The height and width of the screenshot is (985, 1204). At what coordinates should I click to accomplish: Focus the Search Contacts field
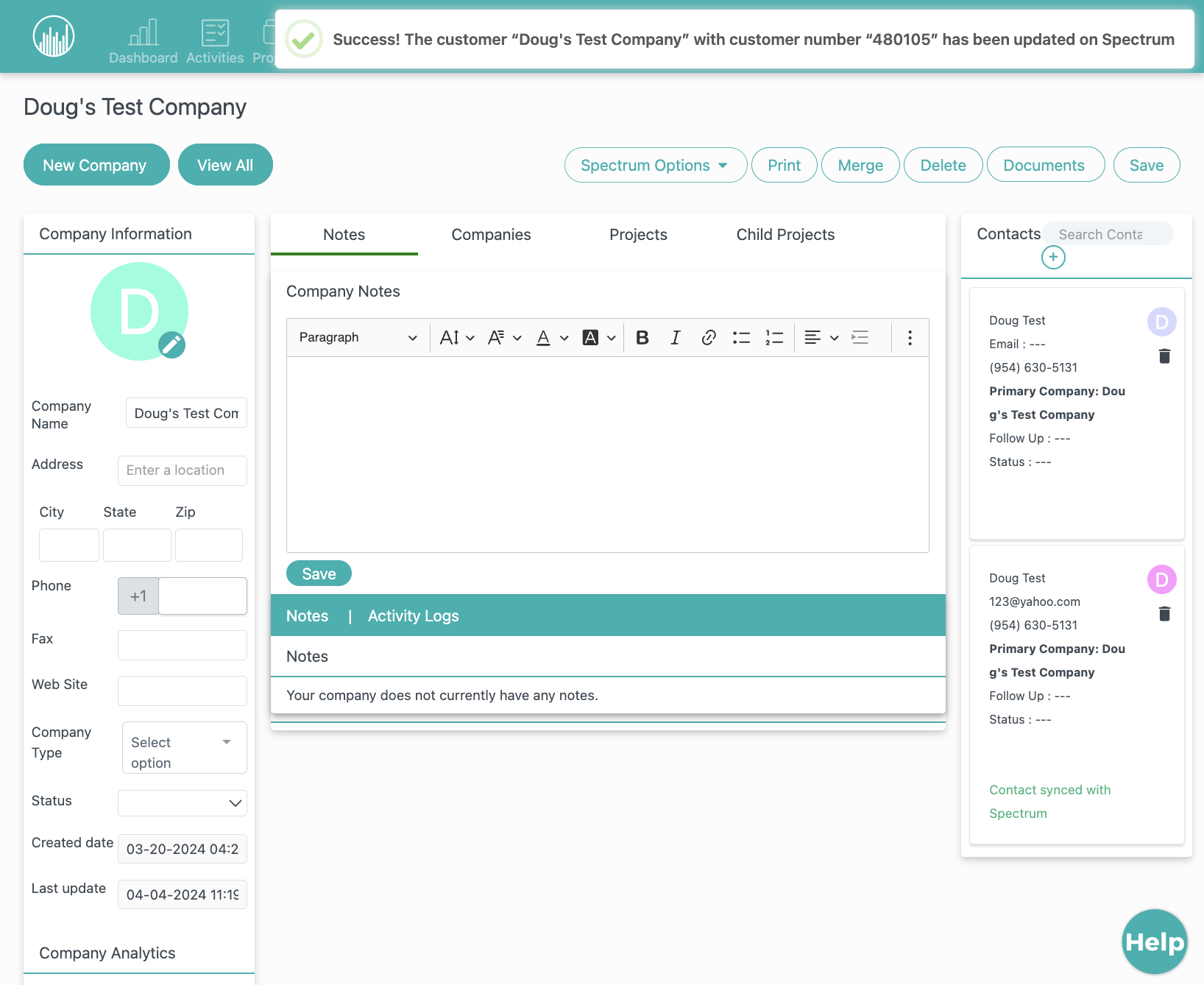[1108, 233]
